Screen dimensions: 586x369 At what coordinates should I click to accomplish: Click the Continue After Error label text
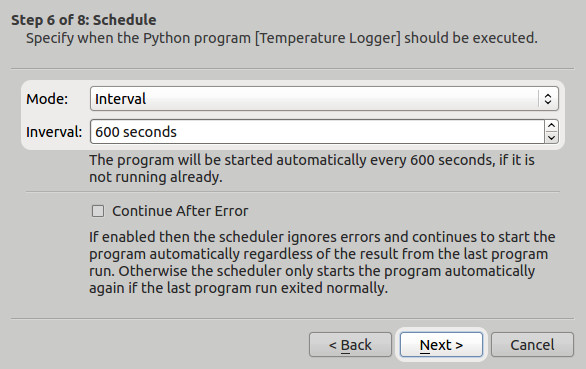(x=180, y=211)
